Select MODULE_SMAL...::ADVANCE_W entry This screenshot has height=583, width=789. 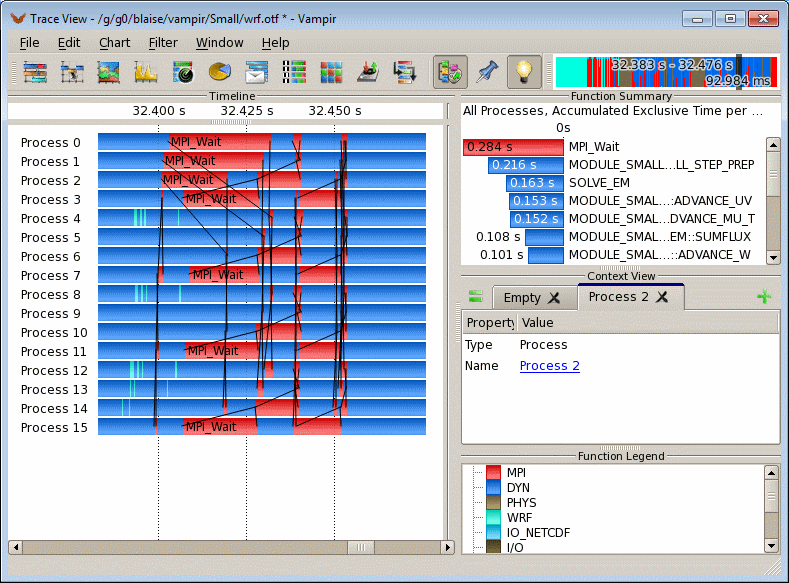660,255
